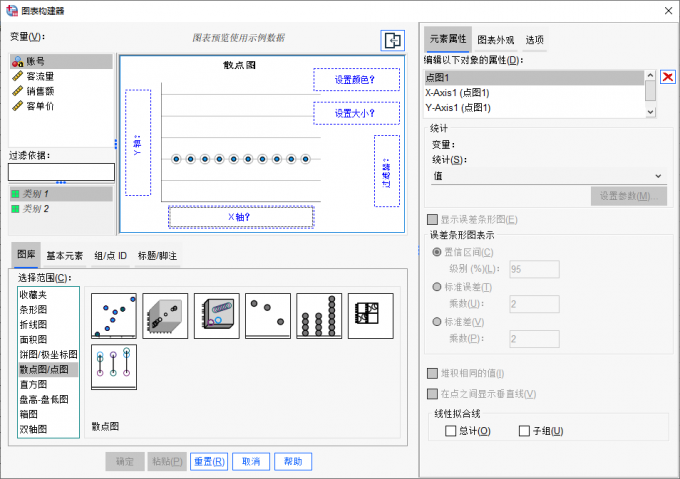Image resolution: width=680 pixels, height=479 pixels.
Task: Switch to the 图库 tab
Action: (x=26, y=254)
